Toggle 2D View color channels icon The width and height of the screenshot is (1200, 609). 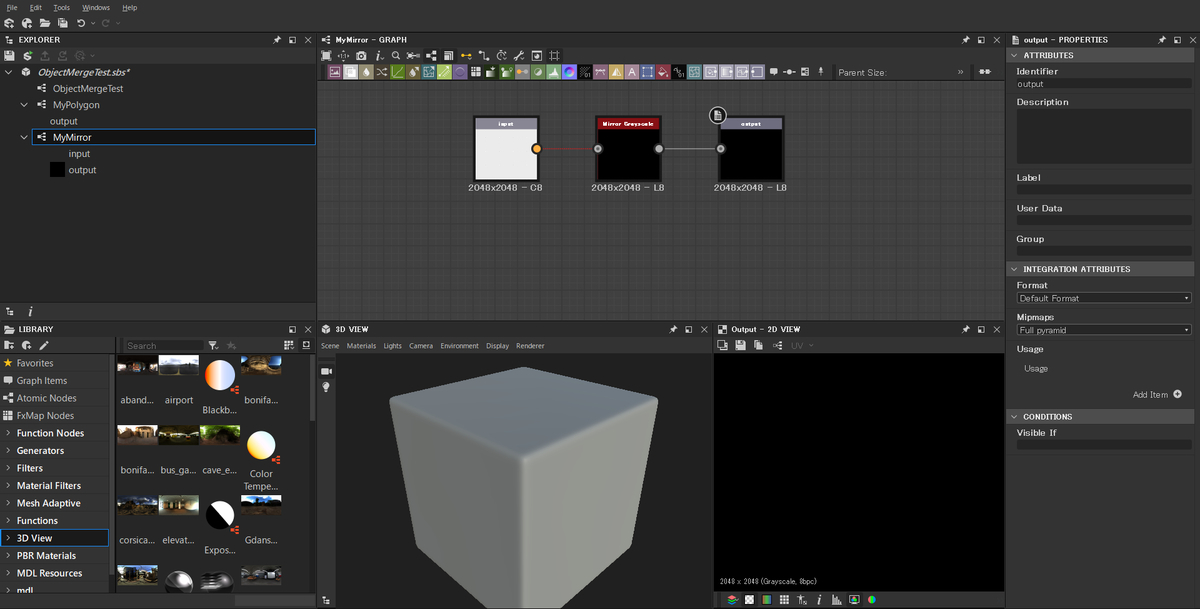pos(767,599)
